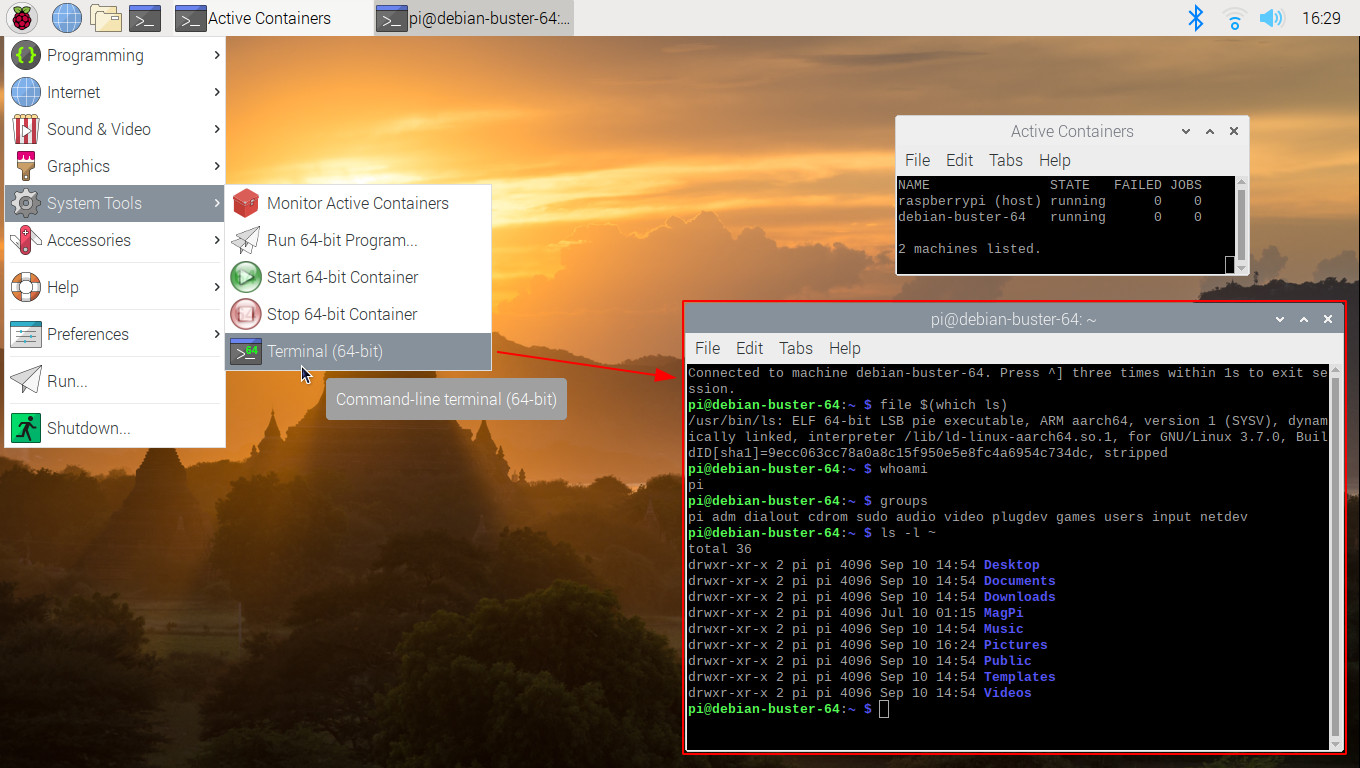Expand Internet submenu arrow
Screen dimensions: 1360x768
[x=216, y=92]
